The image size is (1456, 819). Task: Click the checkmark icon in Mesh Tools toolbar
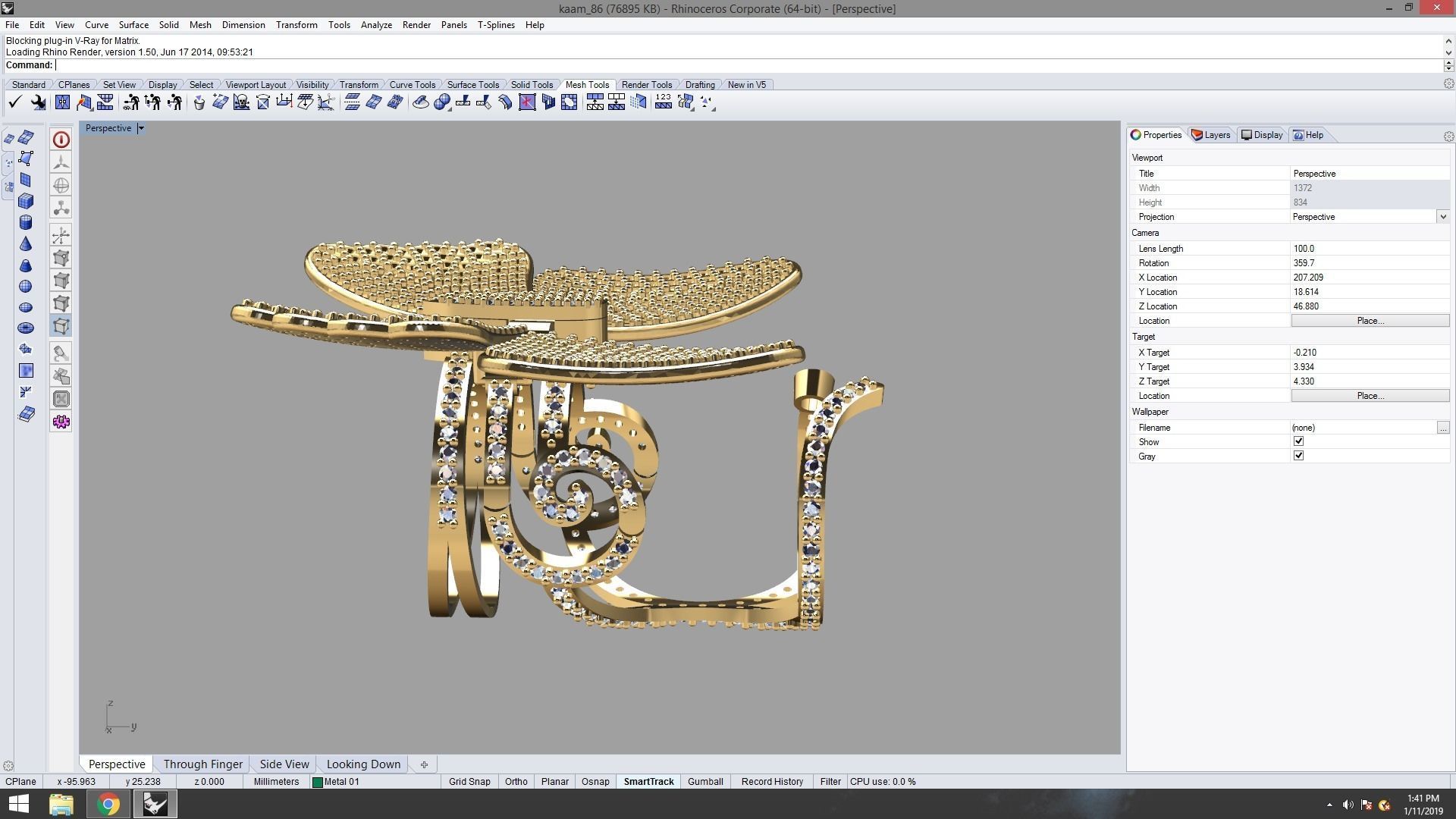(14, 102)
